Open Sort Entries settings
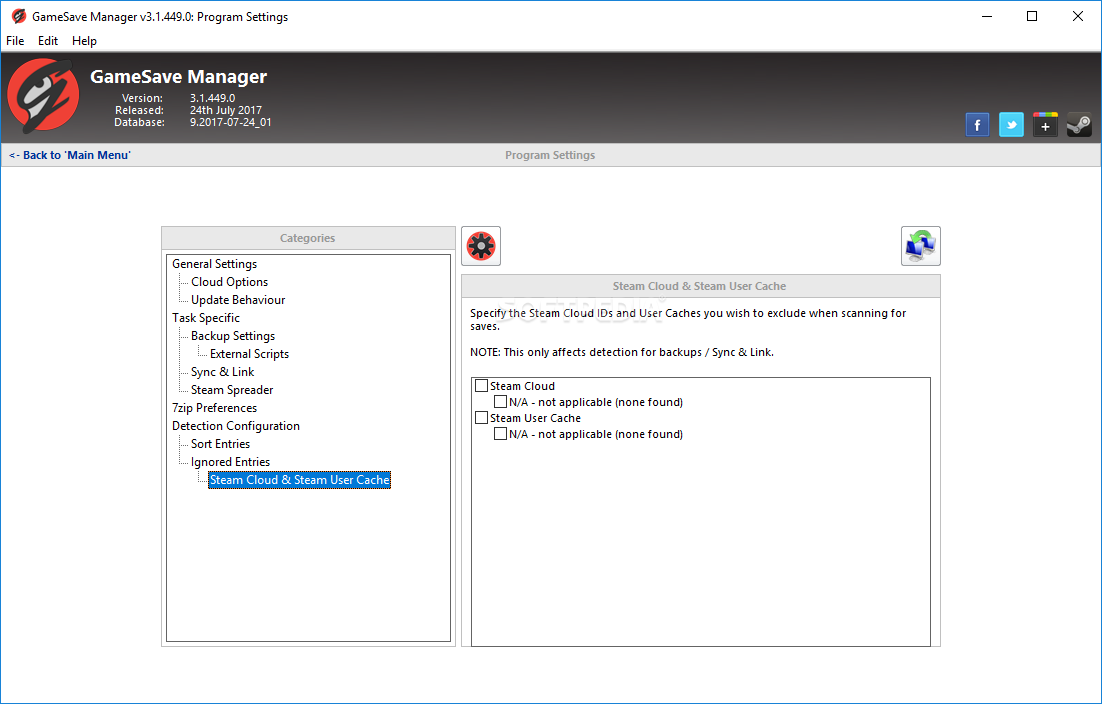This screenshot has width=1102, height=704. click(220, 444)
